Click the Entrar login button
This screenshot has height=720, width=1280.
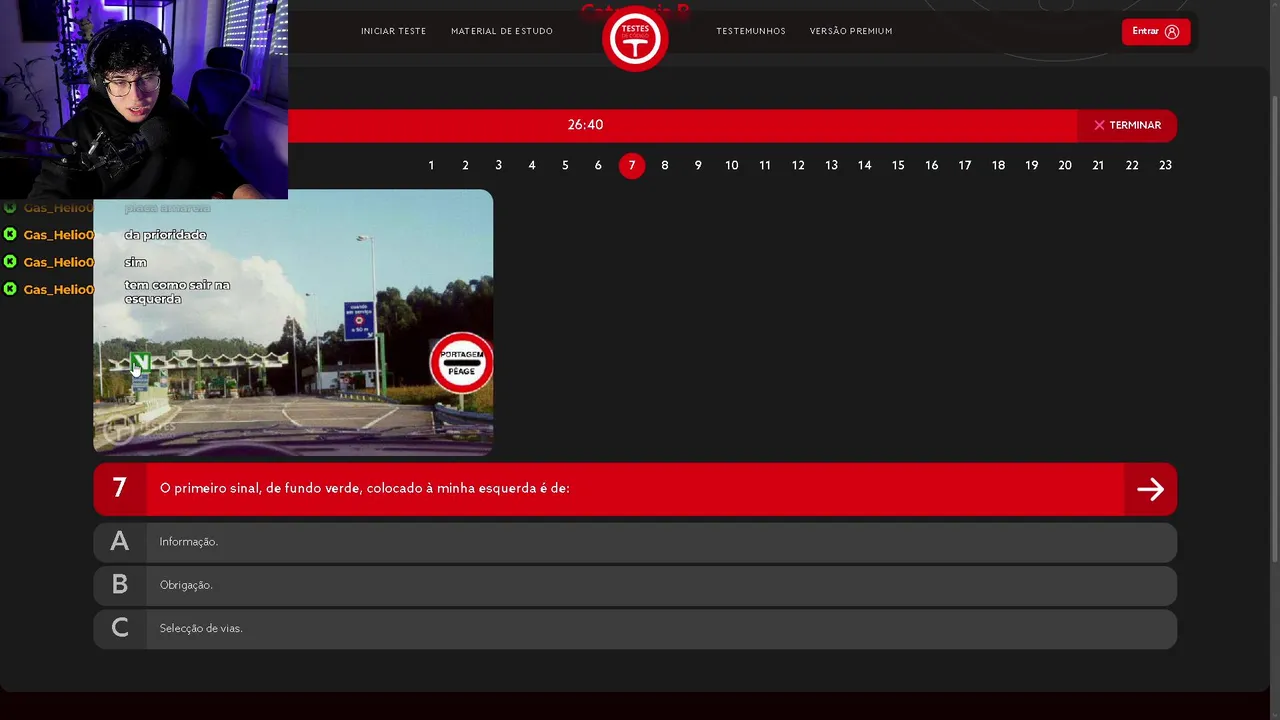1156,32
